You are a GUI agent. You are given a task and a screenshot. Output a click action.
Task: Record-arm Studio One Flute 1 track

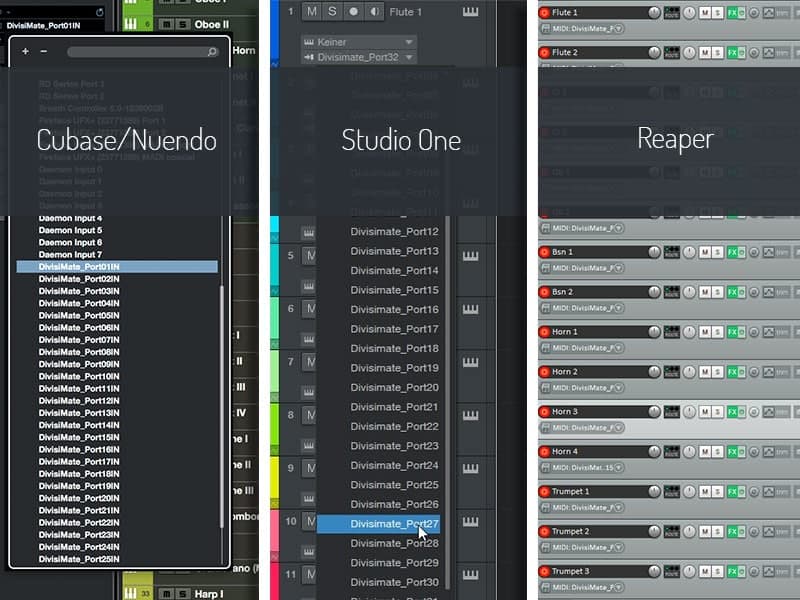pos(353,12)
